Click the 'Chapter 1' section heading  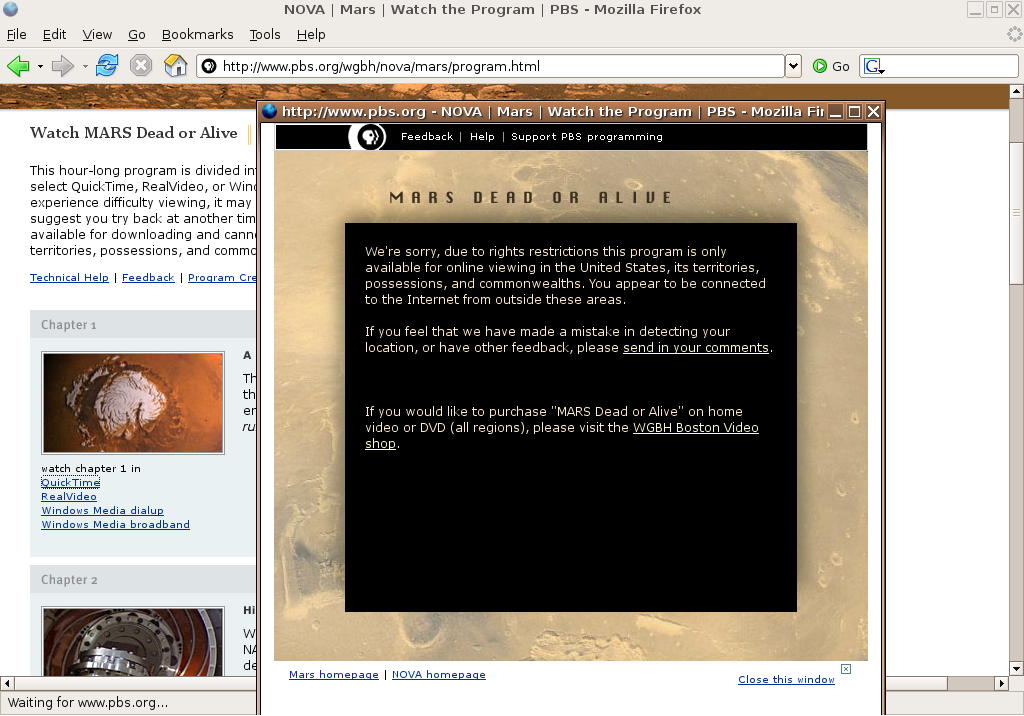pos(69,325)
